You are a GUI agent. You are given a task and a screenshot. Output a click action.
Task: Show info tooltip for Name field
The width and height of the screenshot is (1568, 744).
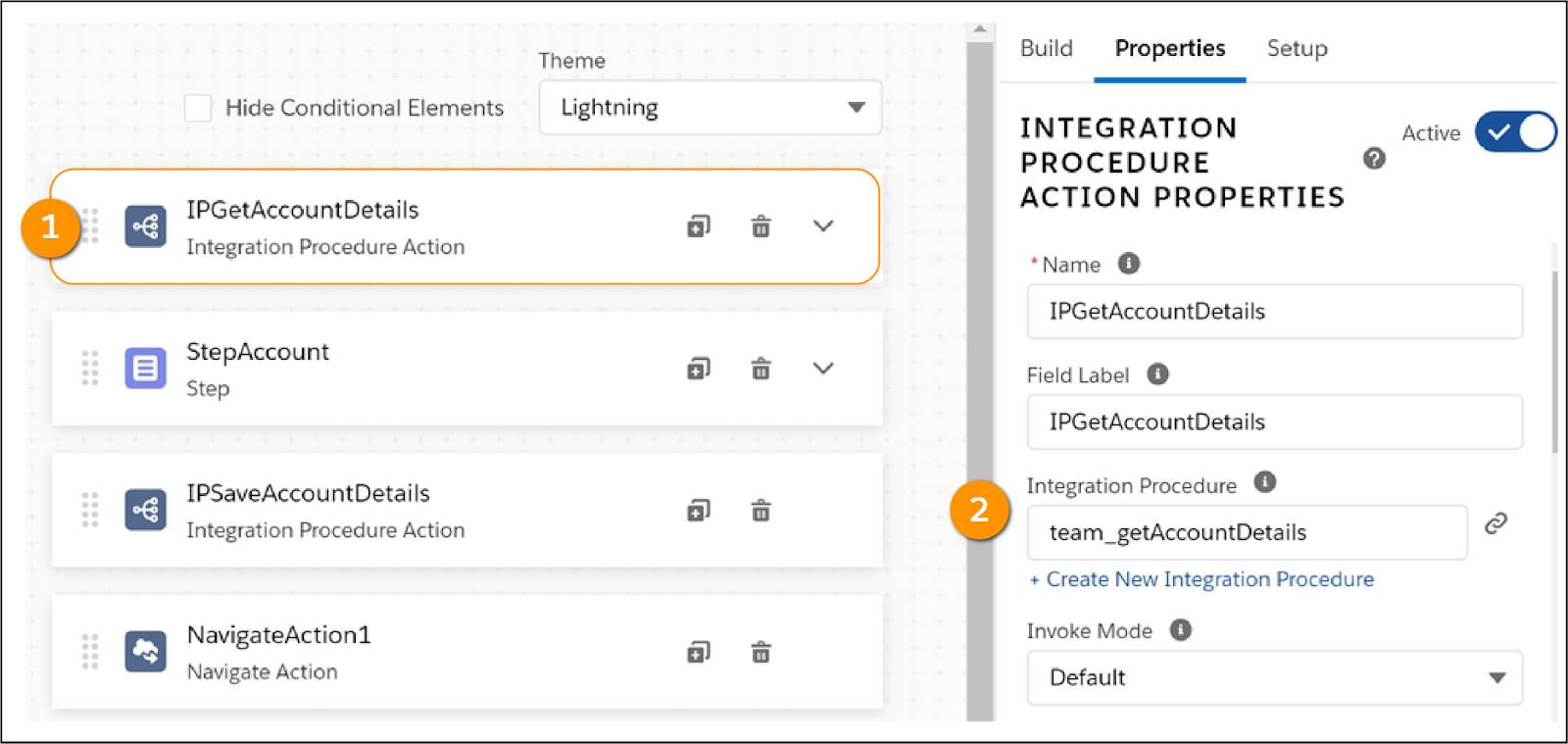1129,264
